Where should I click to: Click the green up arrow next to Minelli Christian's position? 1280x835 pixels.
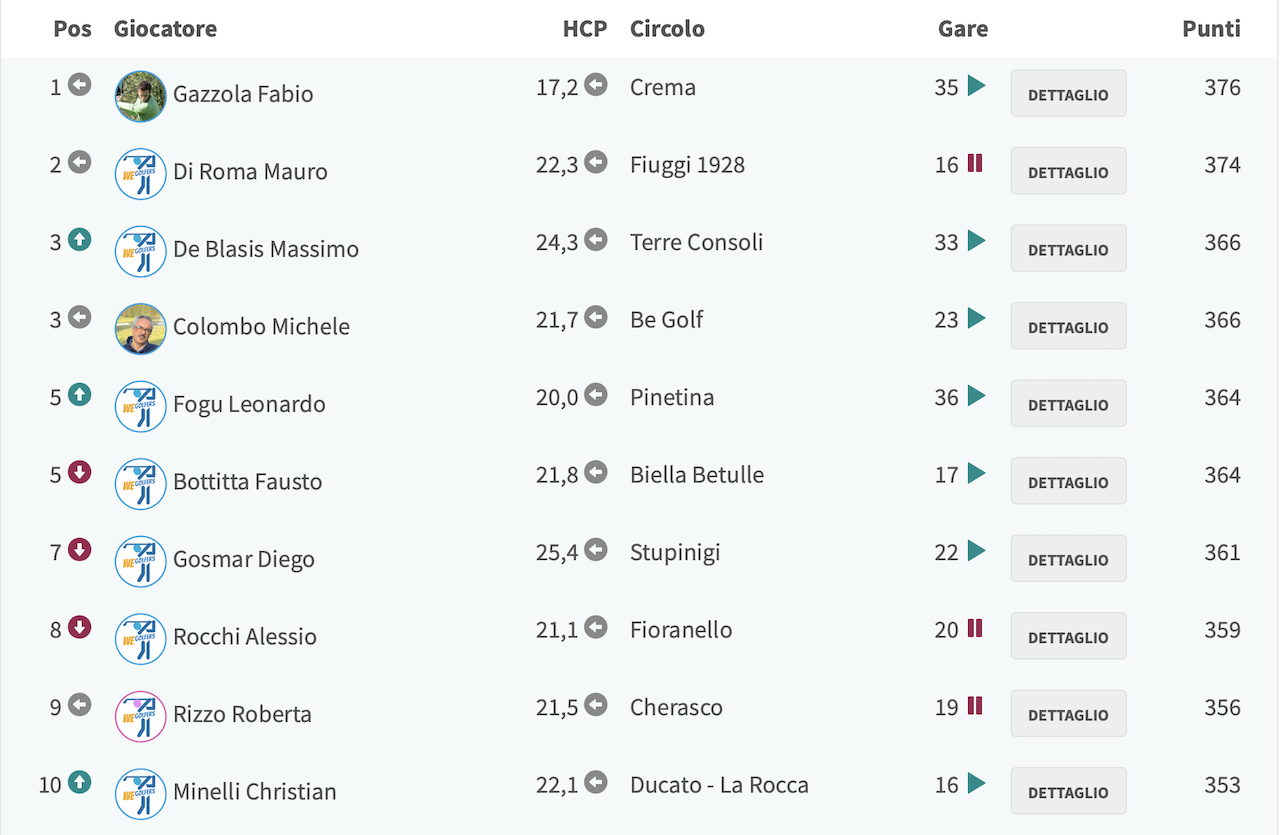tap(80, 783)
